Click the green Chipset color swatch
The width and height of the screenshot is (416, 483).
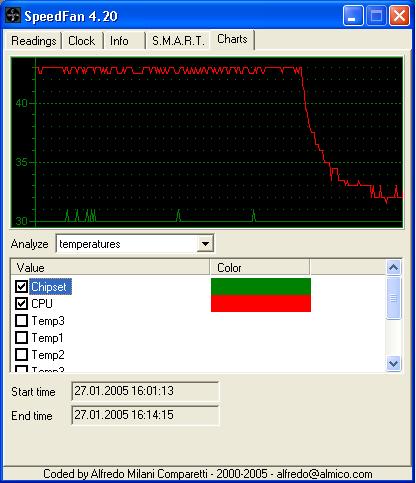tap(261, 286)
